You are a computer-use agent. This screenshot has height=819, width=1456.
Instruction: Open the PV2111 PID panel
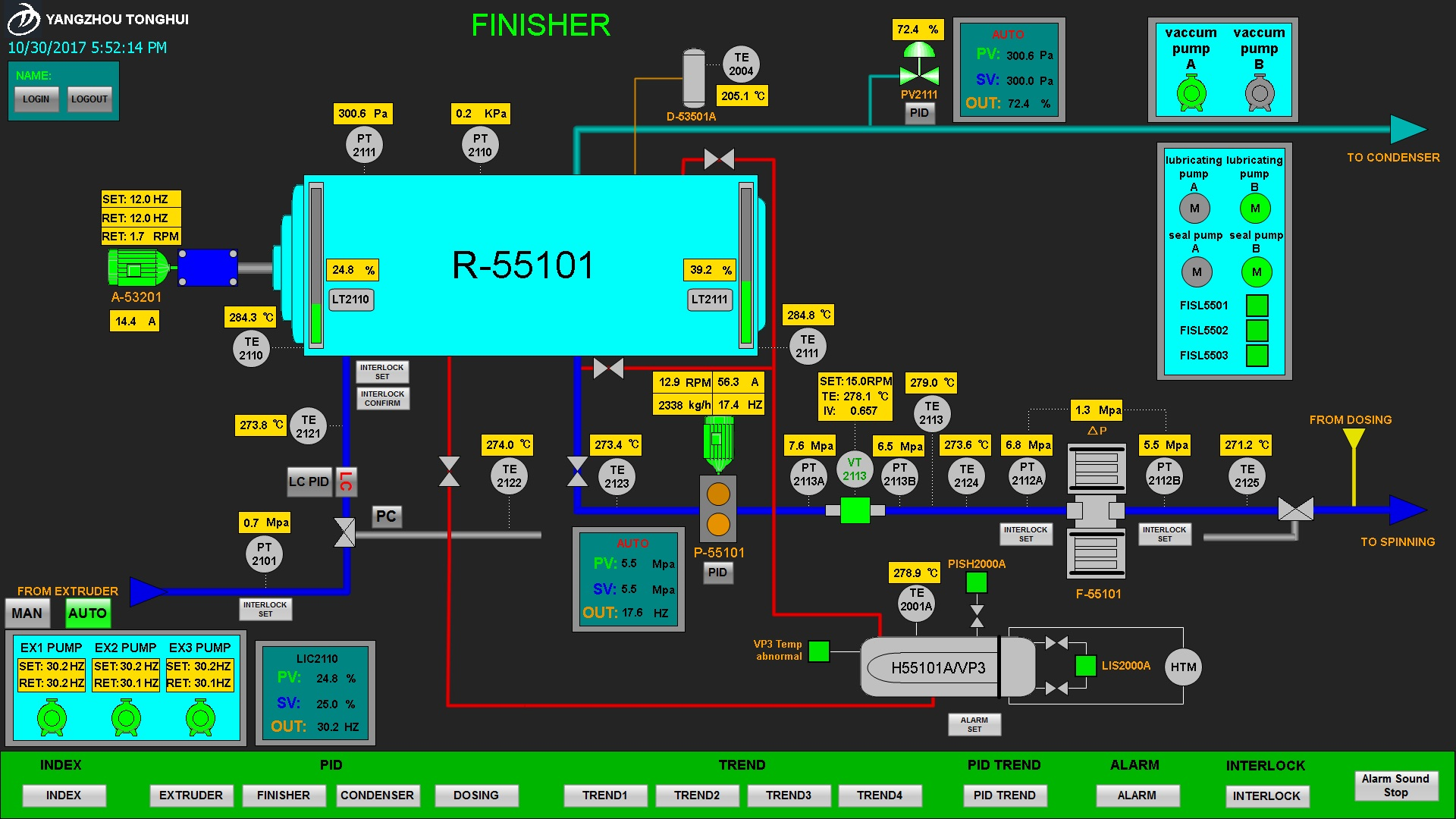pyautogui.click(x=919, y=113)
